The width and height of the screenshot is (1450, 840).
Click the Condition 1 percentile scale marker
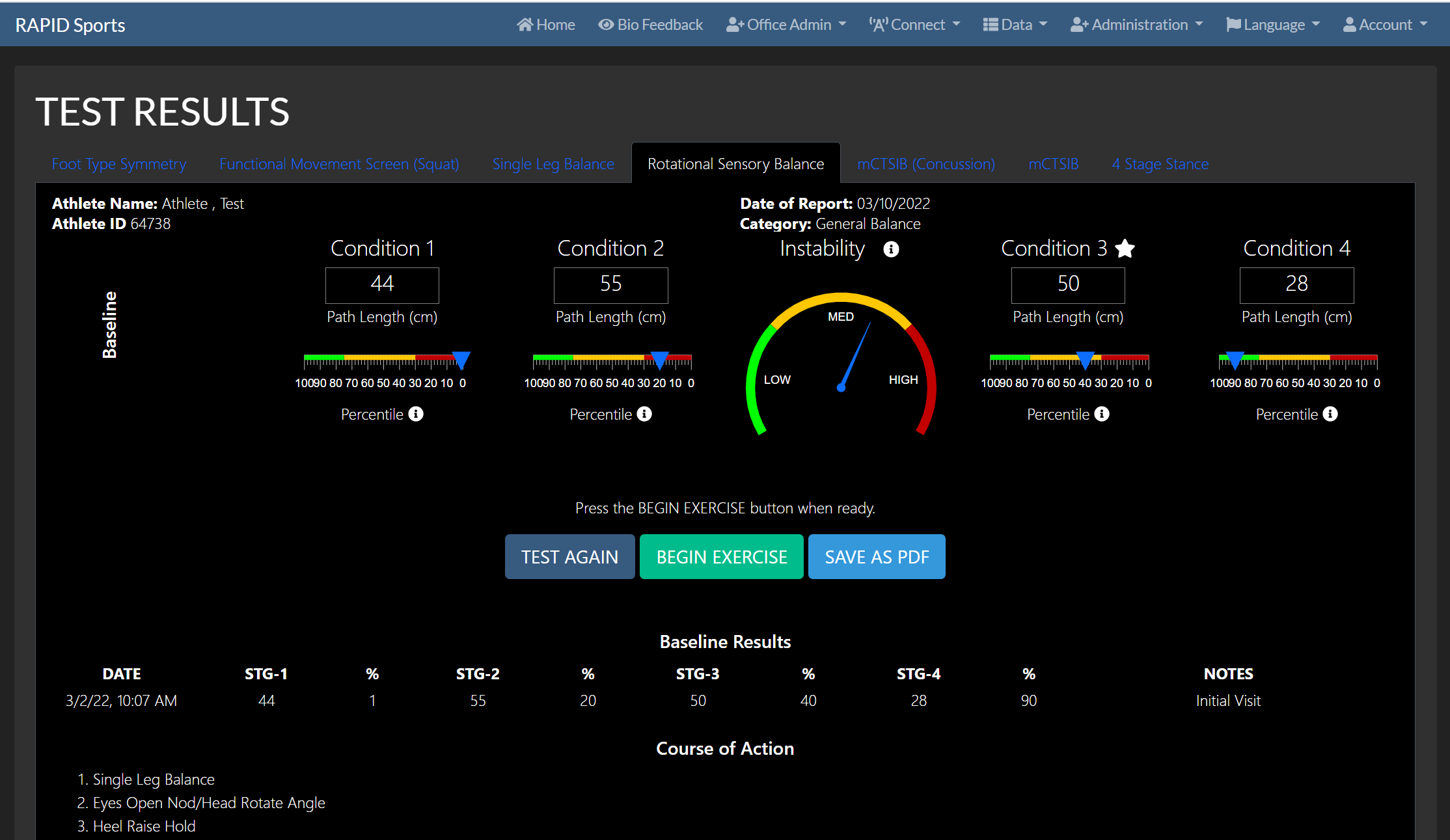point(461,359)
